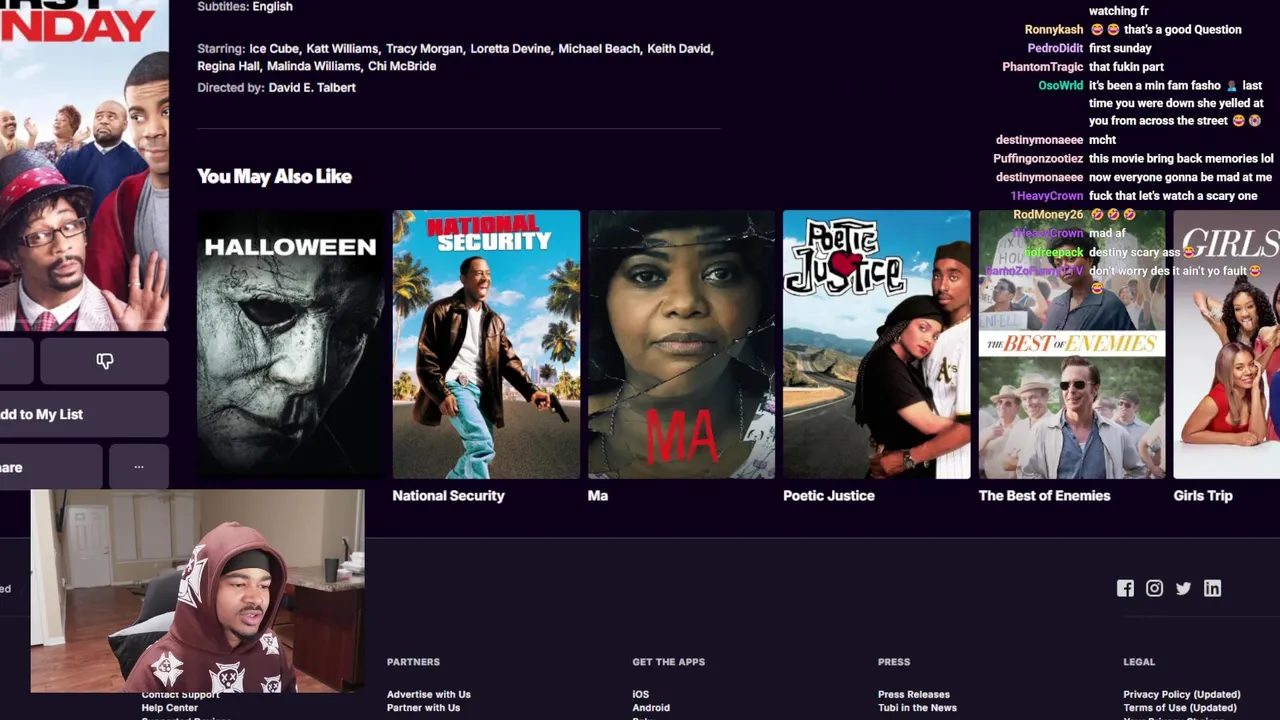Click chat username PhantomTragic
This screenshot has width=1280, height=720.
click(1043, 67)
